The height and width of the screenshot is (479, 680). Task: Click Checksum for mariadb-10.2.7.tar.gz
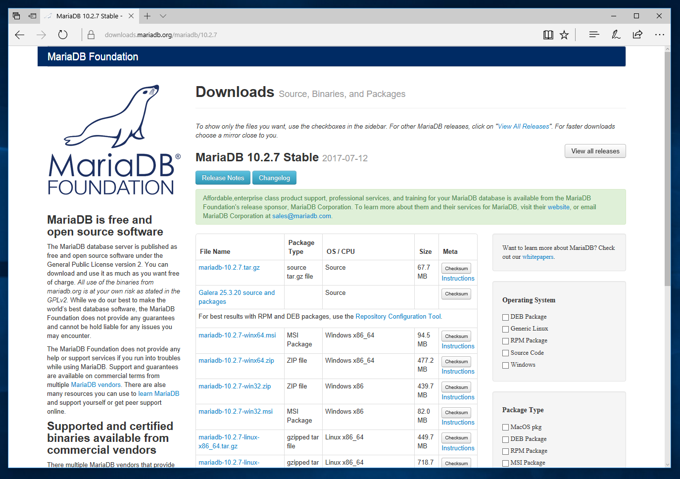(456, 268)
